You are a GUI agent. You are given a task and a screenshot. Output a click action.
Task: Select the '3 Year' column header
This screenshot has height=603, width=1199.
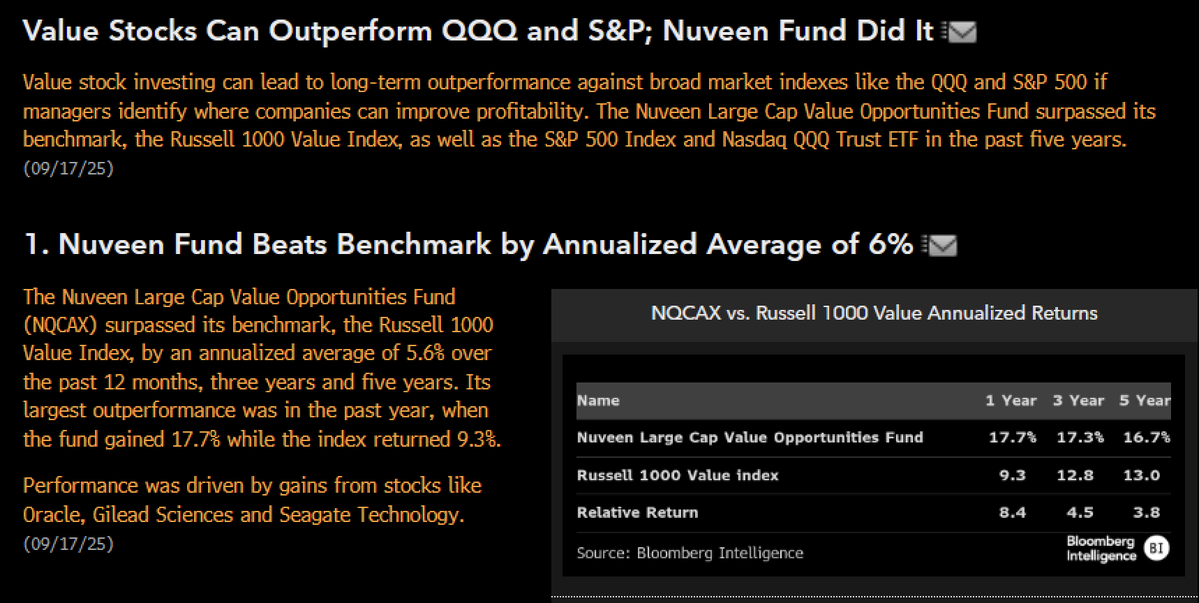(1078, 400)
